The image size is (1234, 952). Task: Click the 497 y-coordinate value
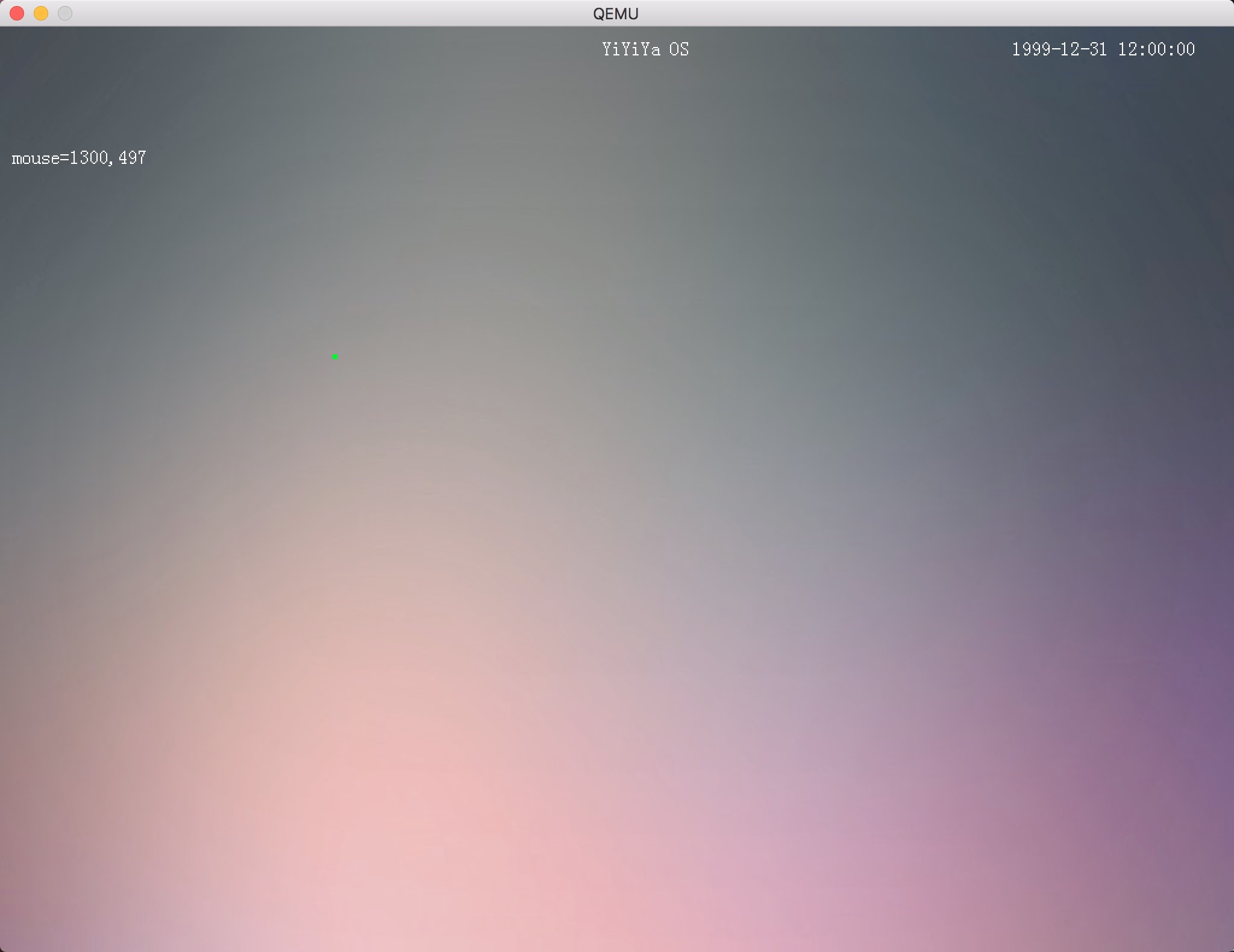click(x=133, y=158)
